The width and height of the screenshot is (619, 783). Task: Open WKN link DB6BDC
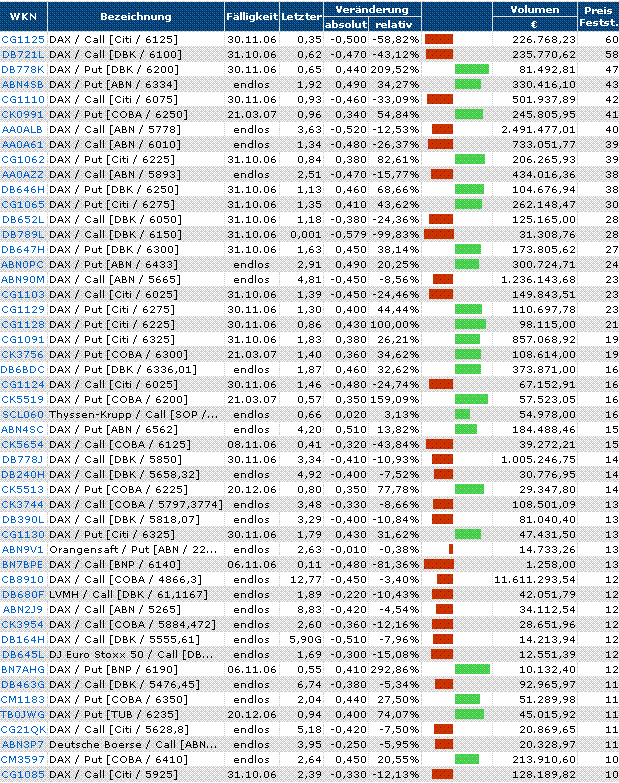pyautogui.click(x=23, y=369)
